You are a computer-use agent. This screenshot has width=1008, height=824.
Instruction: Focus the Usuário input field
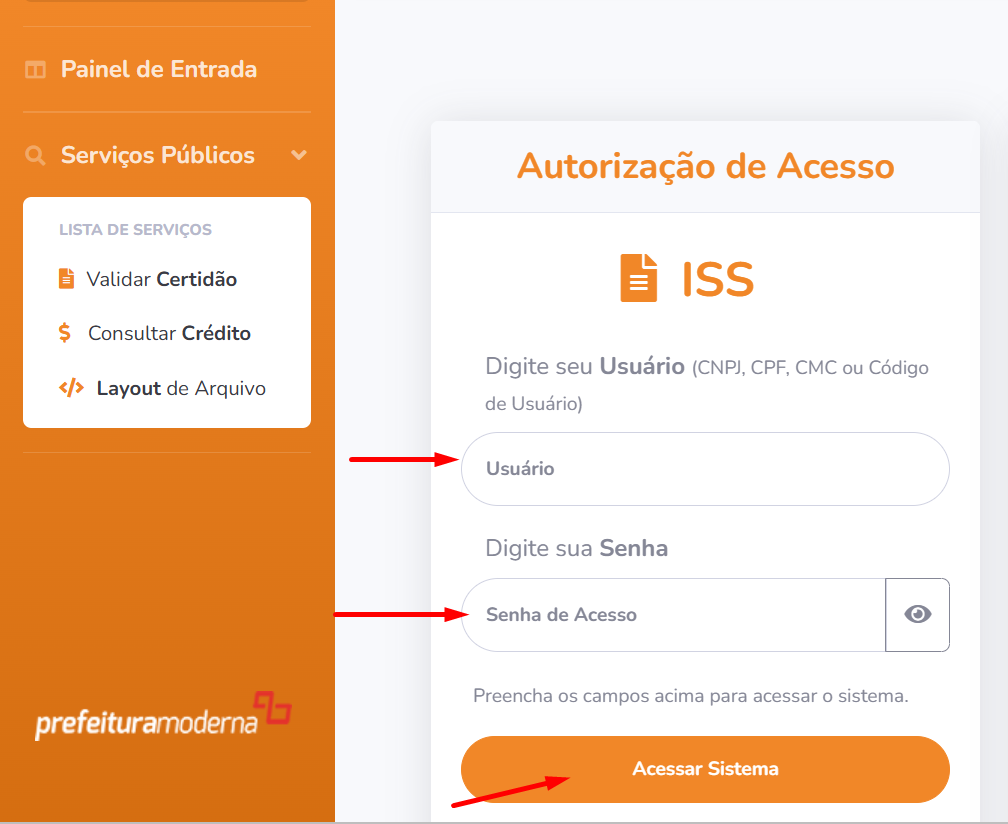tap(705, 469)
